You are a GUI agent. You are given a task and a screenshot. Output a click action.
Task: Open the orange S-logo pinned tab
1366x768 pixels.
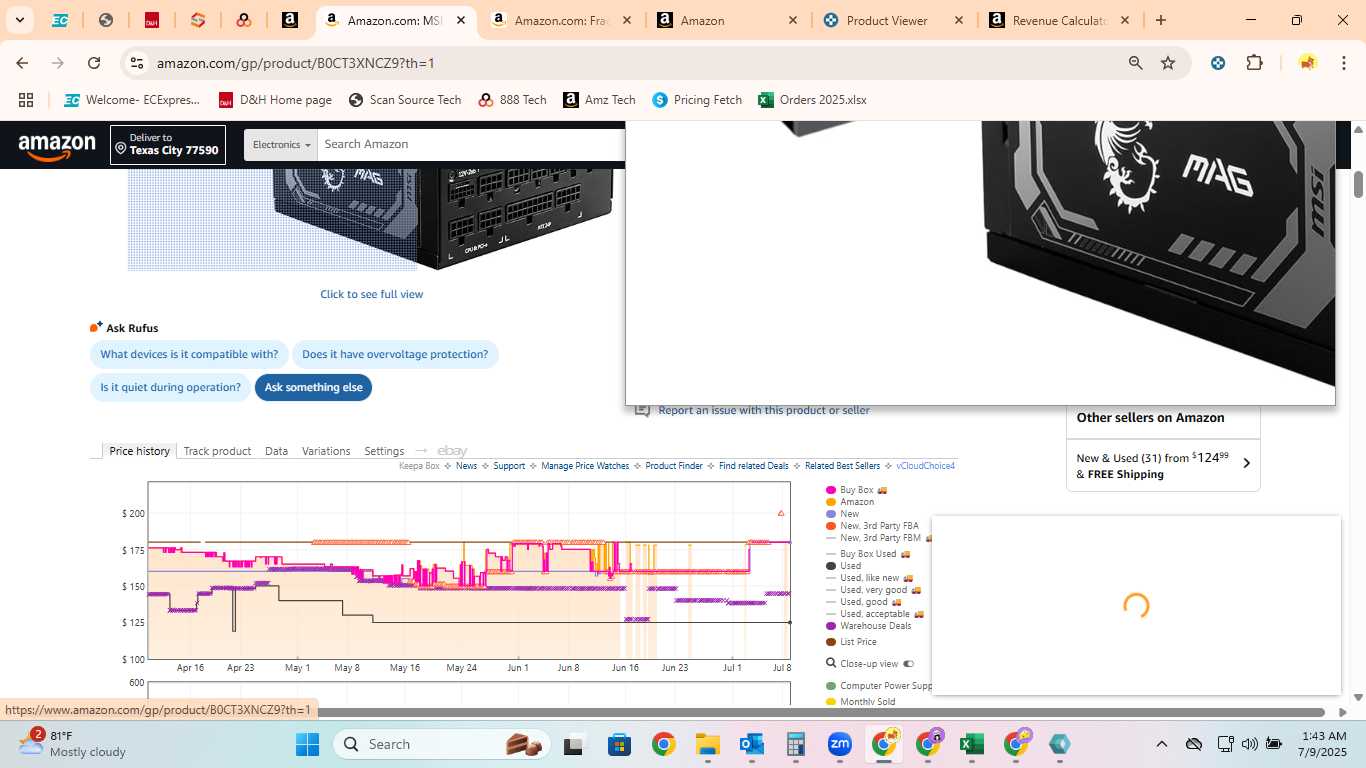pyautogui.click(x=198, y=20)
